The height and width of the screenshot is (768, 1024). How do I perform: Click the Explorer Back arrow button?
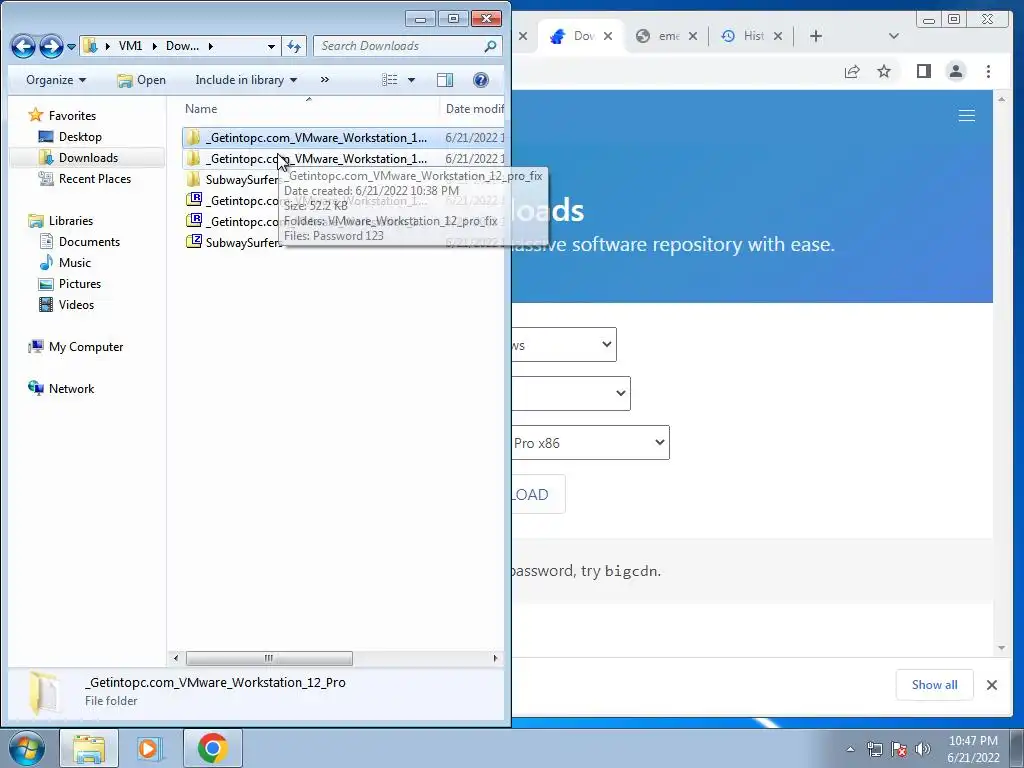(x=24, y=46)
